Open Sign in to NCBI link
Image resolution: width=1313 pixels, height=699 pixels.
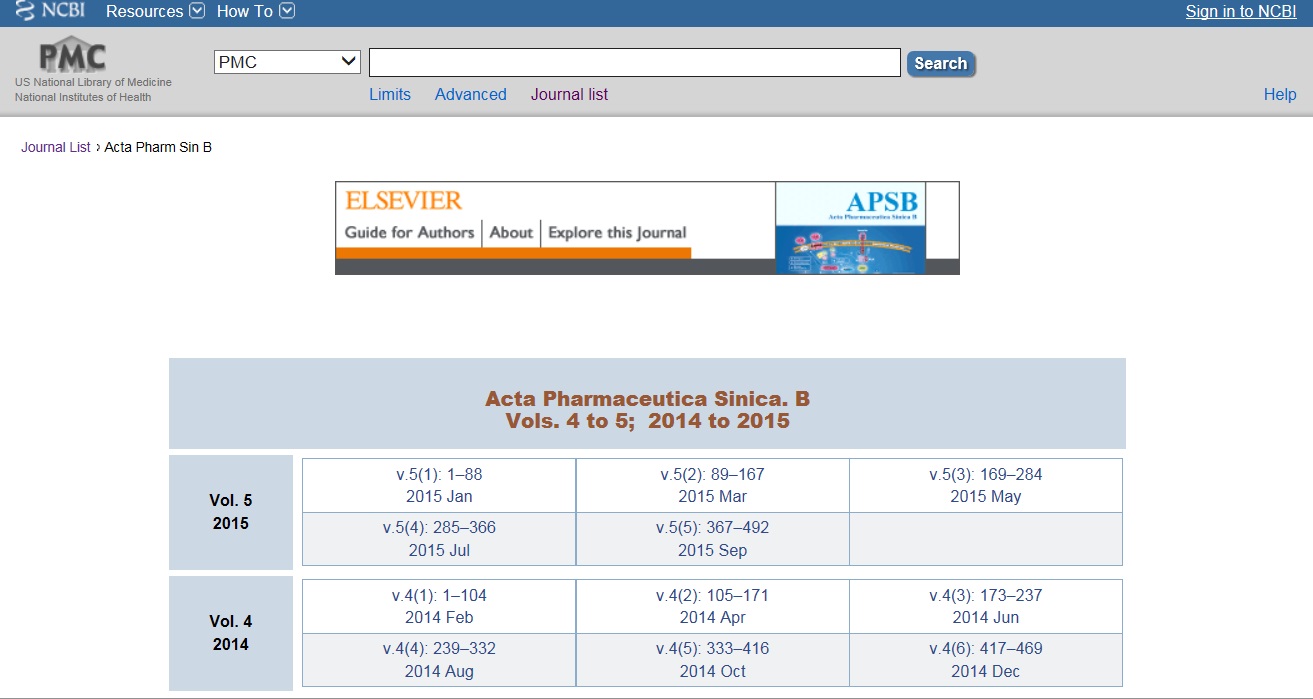tap(1240, 12)
